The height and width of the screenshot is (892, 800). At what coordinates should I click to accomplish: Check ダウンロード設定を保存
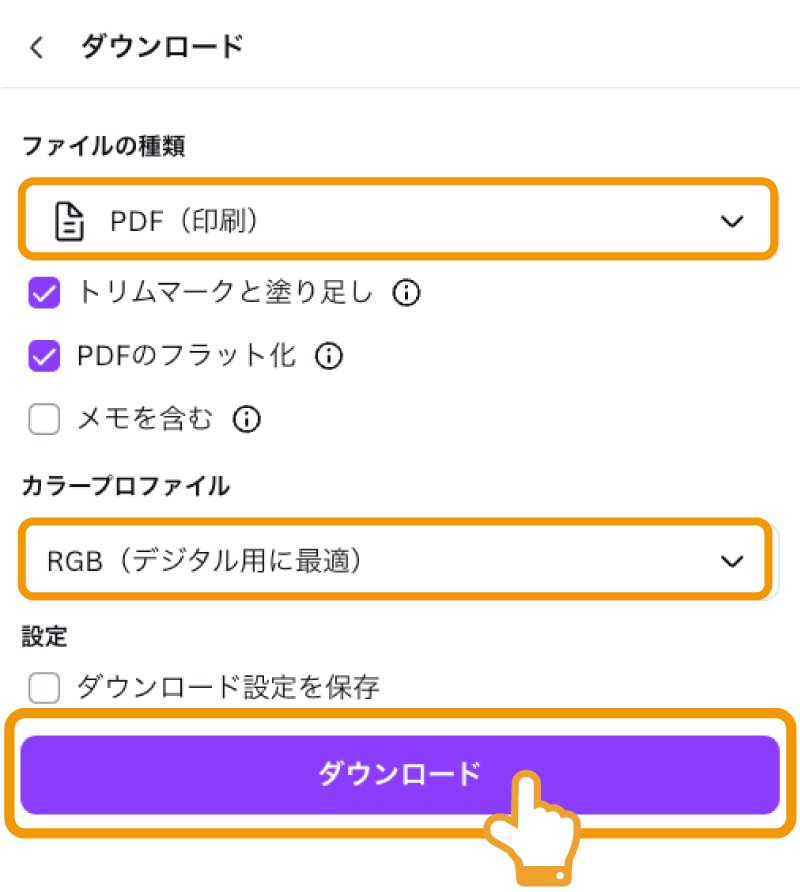[44, 688]
